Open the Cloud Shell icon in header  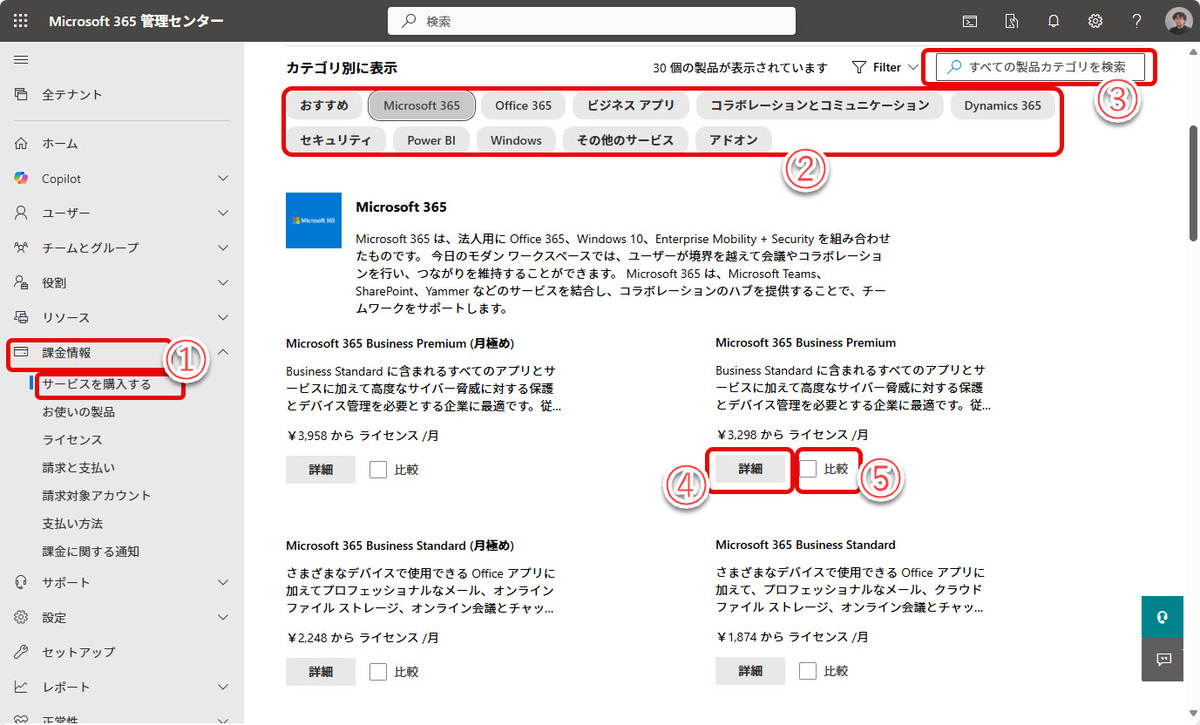click(x=969, y=21)
